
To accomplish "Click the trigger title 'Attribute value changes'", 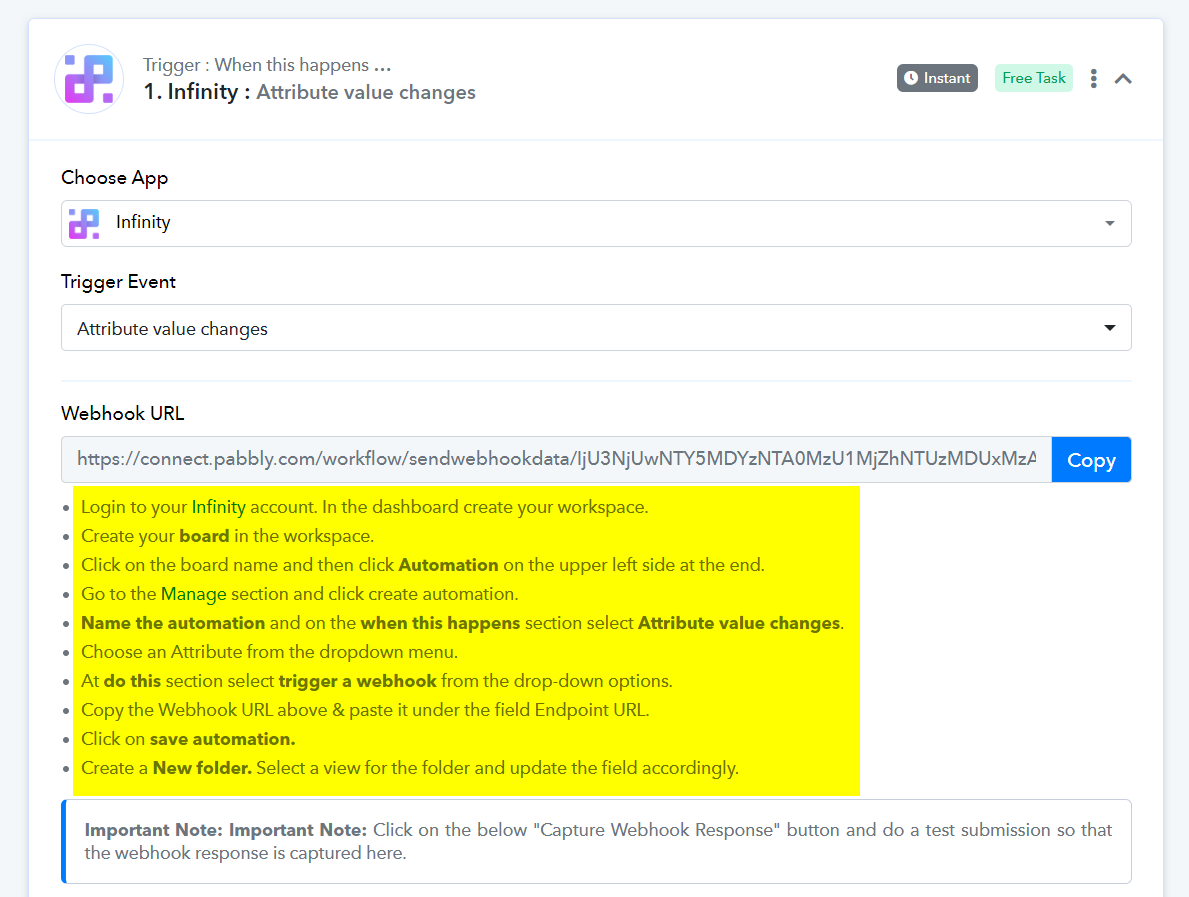I will 365,93.
